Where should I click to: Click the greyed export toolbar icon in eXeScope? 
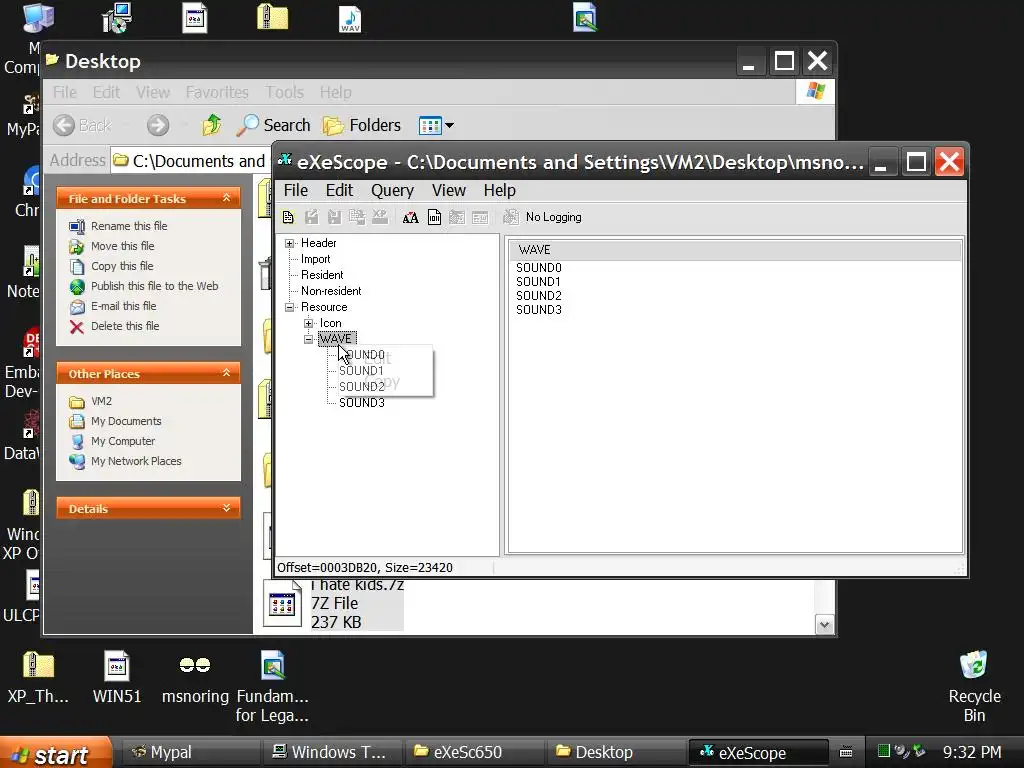pyautogui.click(x=357, y=217)
